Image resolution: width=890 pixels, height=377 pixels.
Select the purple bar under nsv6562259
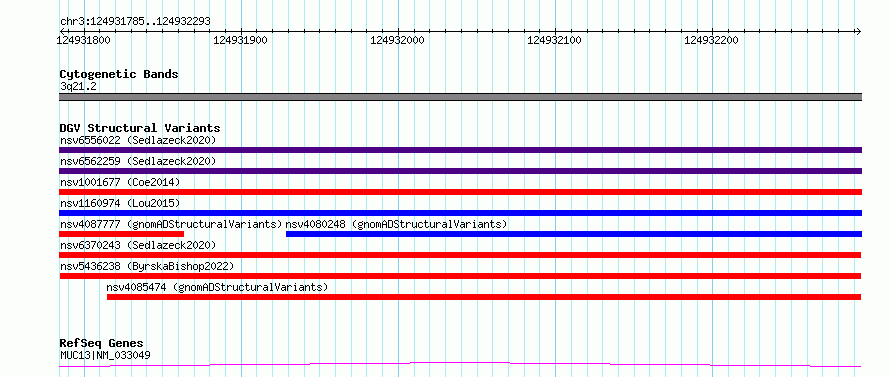pyautogui.click(x=460, y=171)
